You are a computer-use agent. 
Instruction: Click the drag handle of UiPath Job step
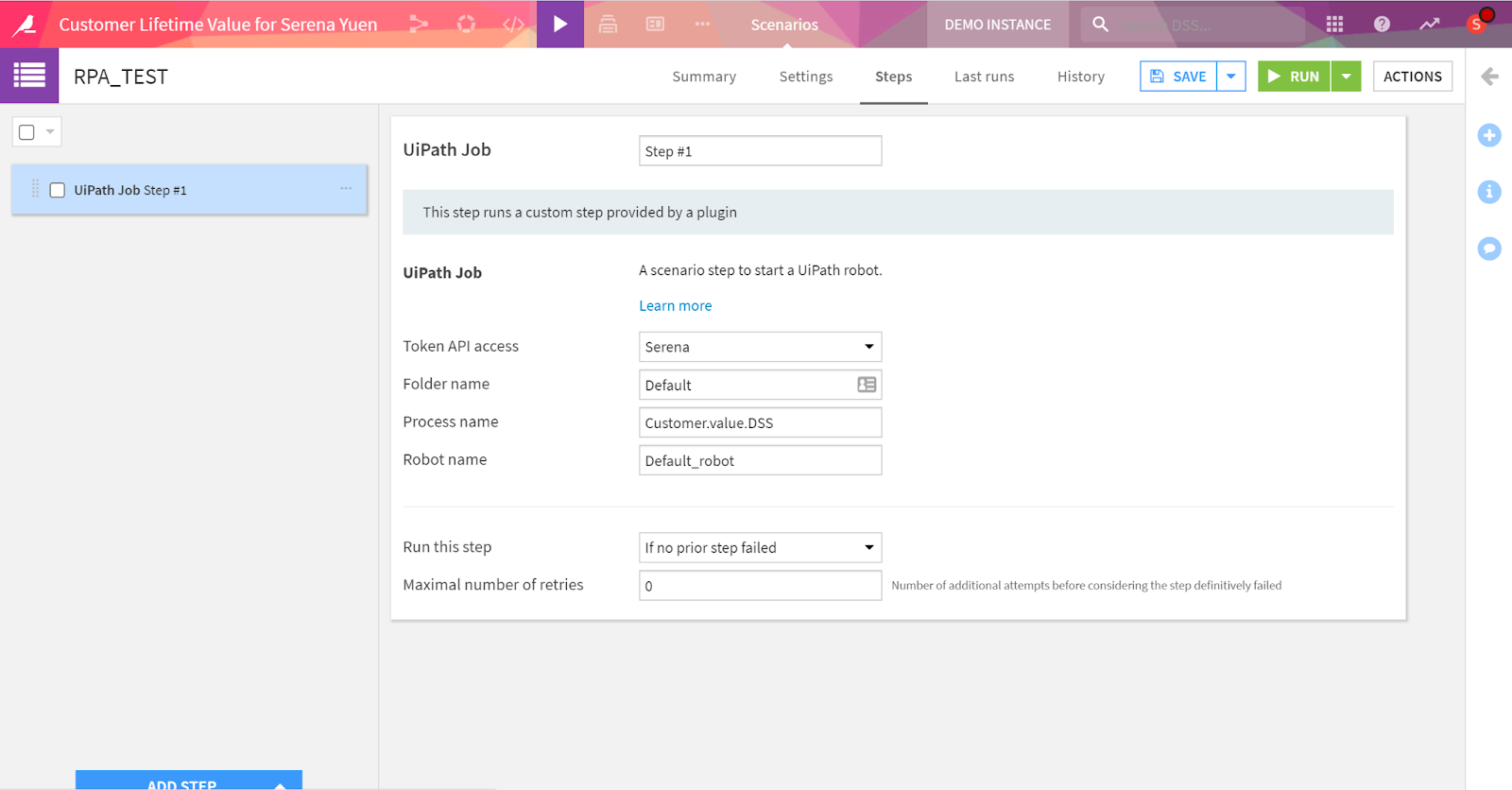tap(35, 189)
